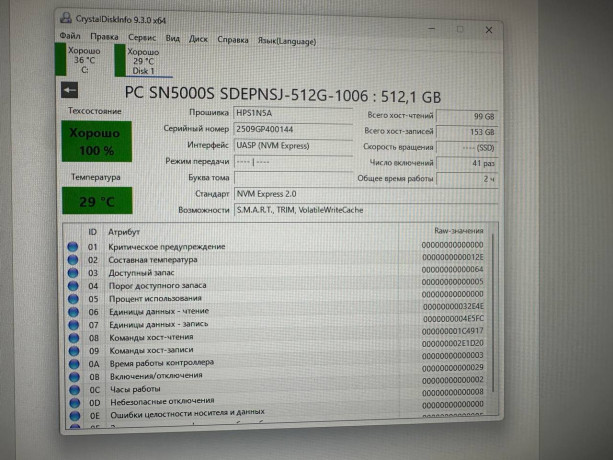Image resolution: width=613 pixels, height=460 pixels.
Task: Click blue status circle for attribute 0A
Action: [74, 364]
